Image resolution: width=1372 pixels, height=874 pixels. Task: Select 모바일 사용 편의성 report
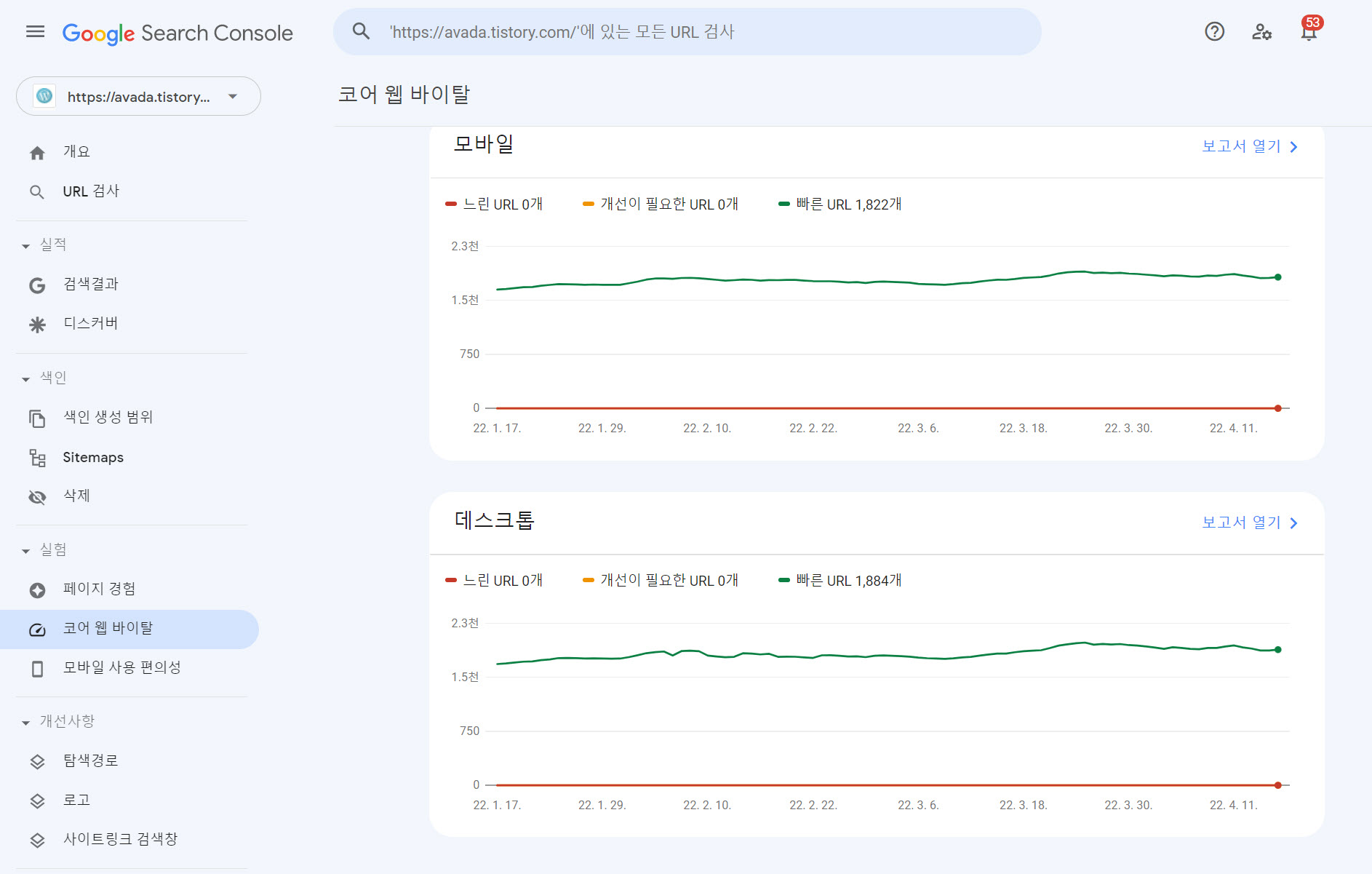[x=122, y=667]
